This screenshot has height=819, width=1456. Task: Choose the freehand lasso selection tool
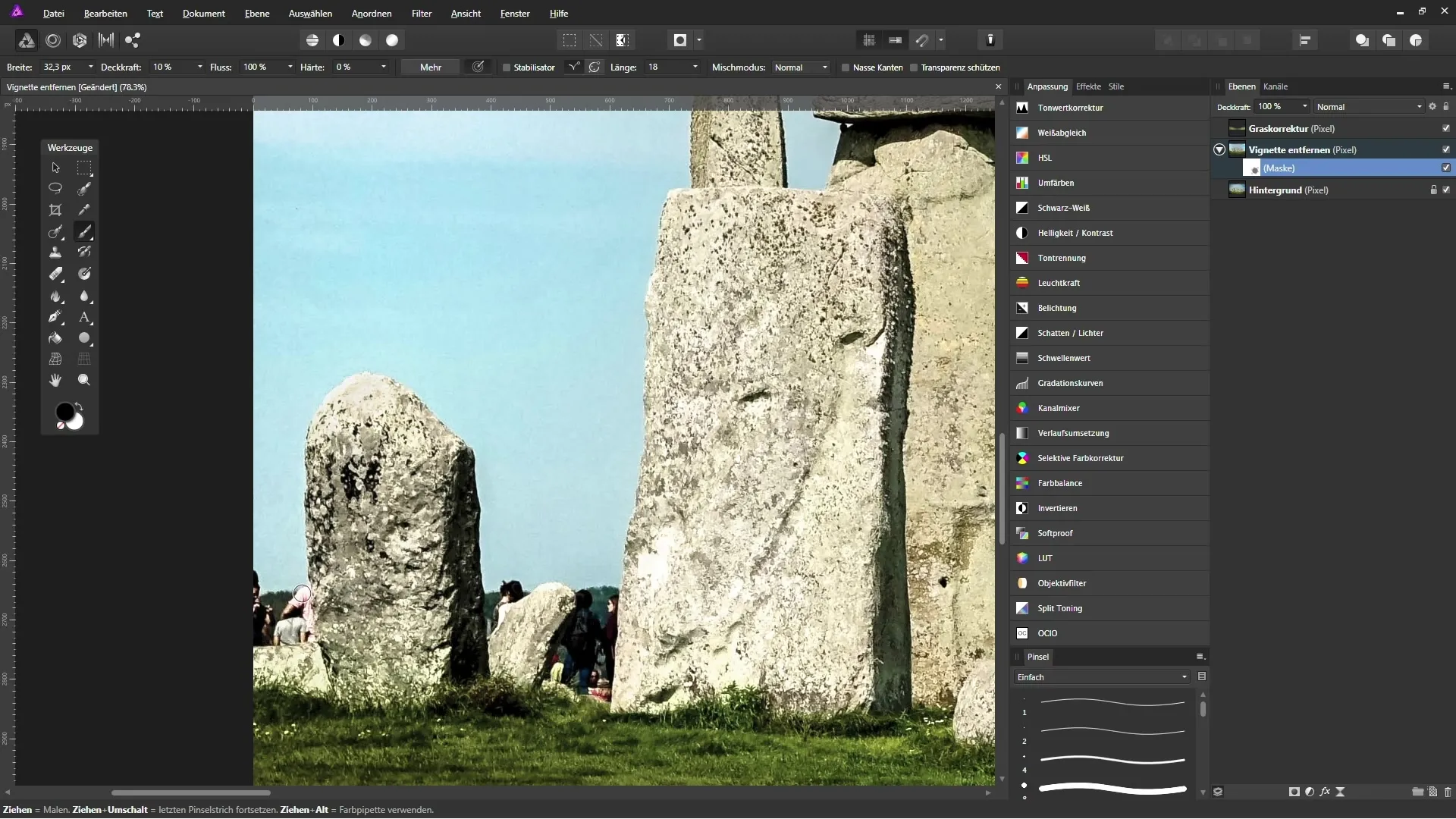(x=55, y=188)
